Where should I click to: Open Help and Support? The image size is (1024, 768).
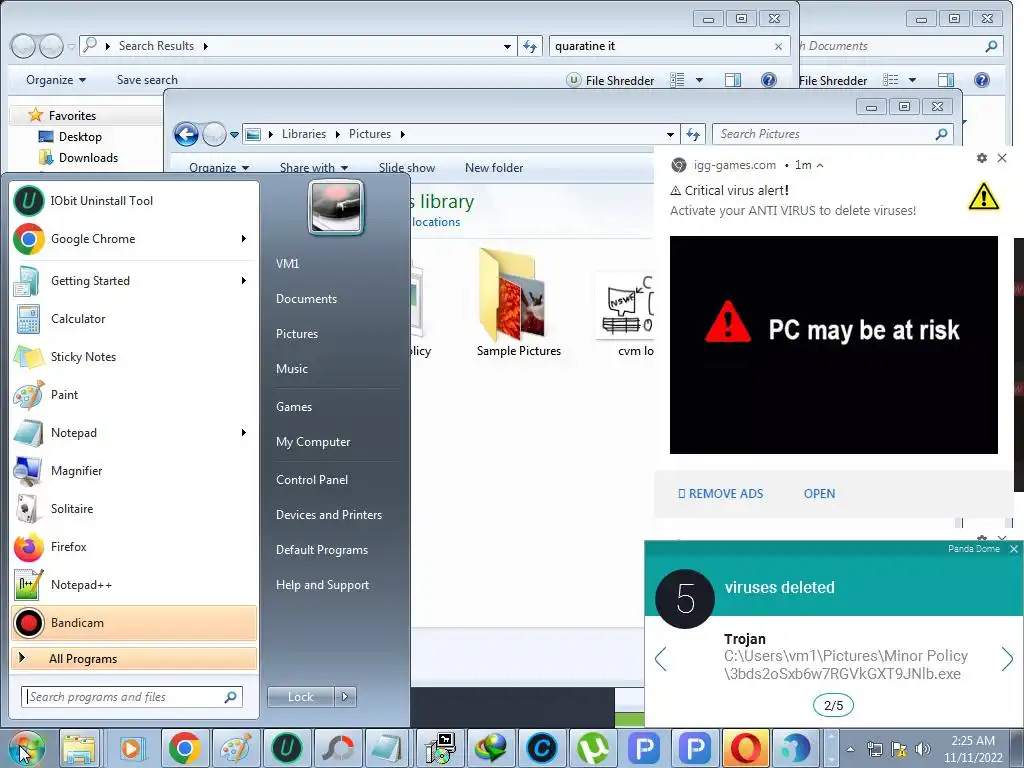[x=322, y=585]
